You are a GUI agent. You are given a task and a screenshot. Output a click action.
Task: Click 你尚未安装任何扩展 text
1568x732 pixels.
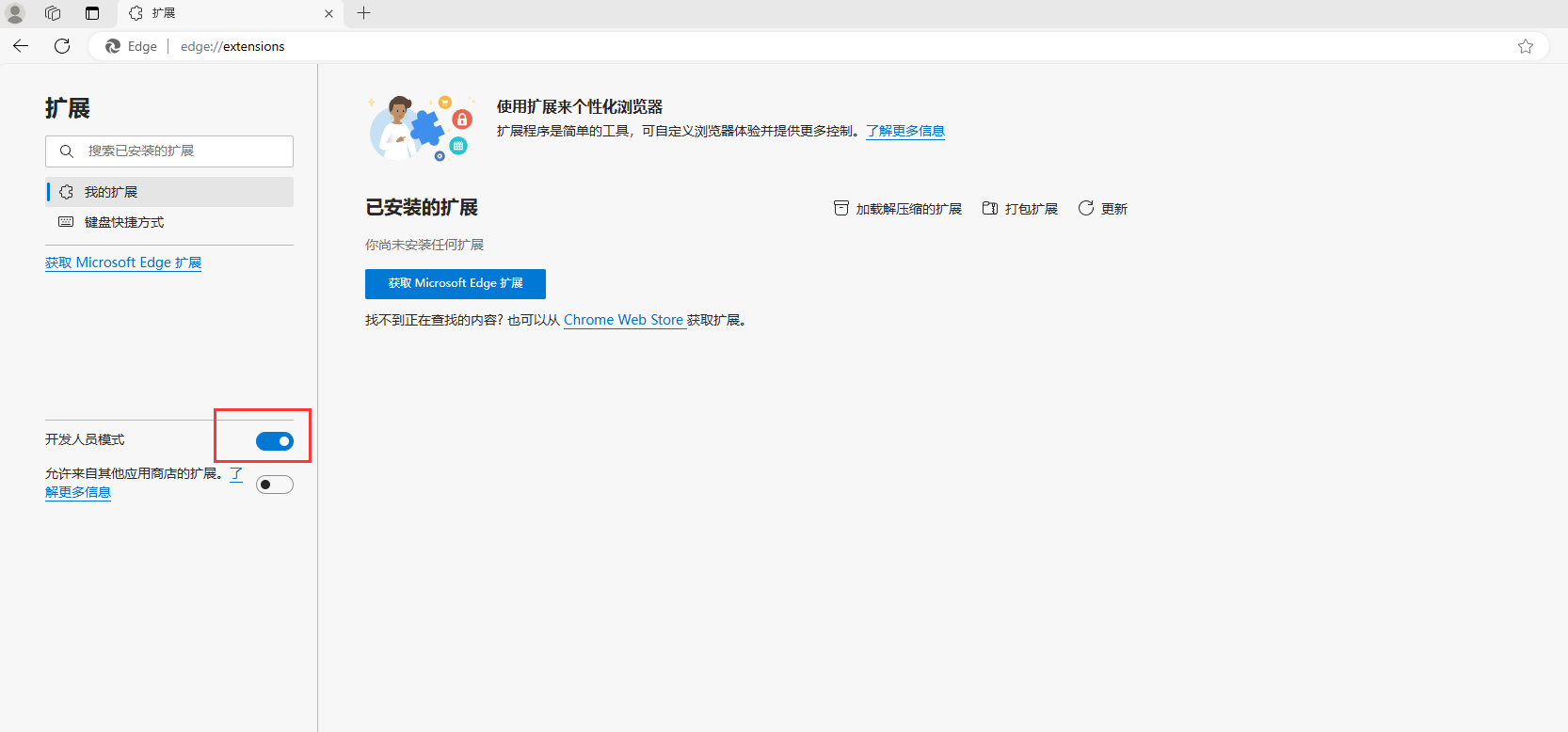pyautogui.click(x=424, y=245)
